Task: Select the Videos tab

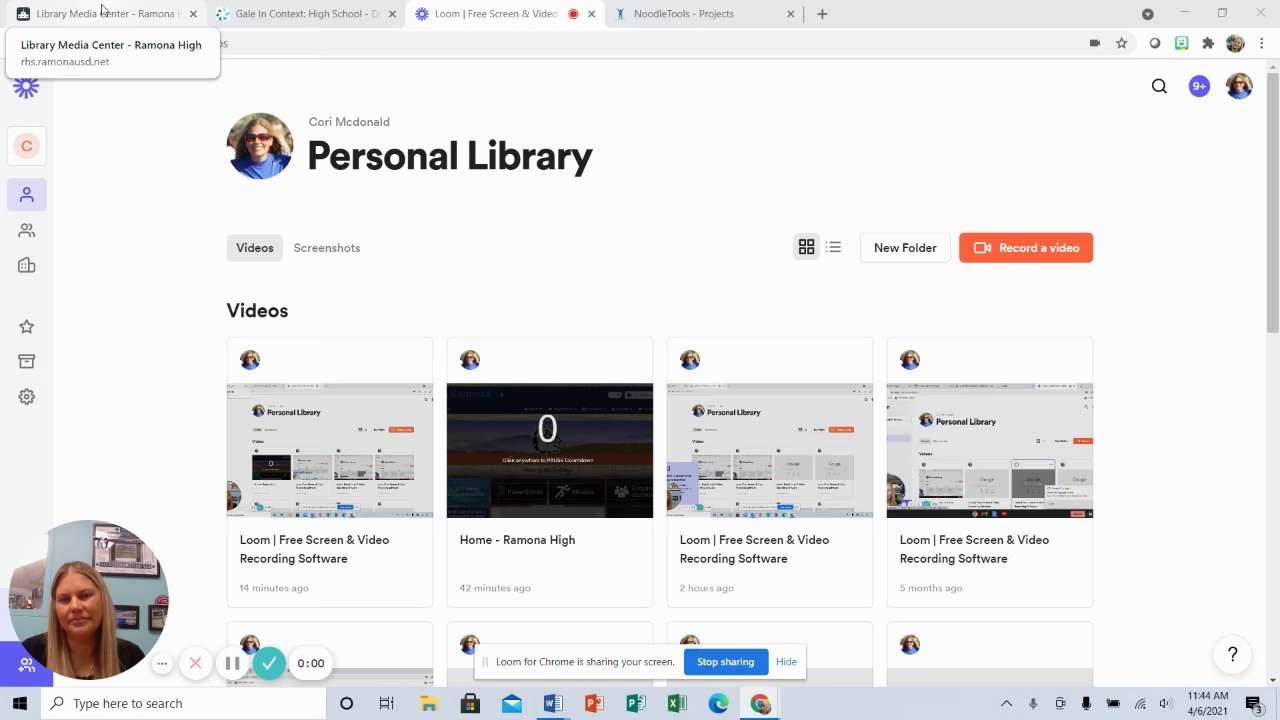Action: coord(255,248)
